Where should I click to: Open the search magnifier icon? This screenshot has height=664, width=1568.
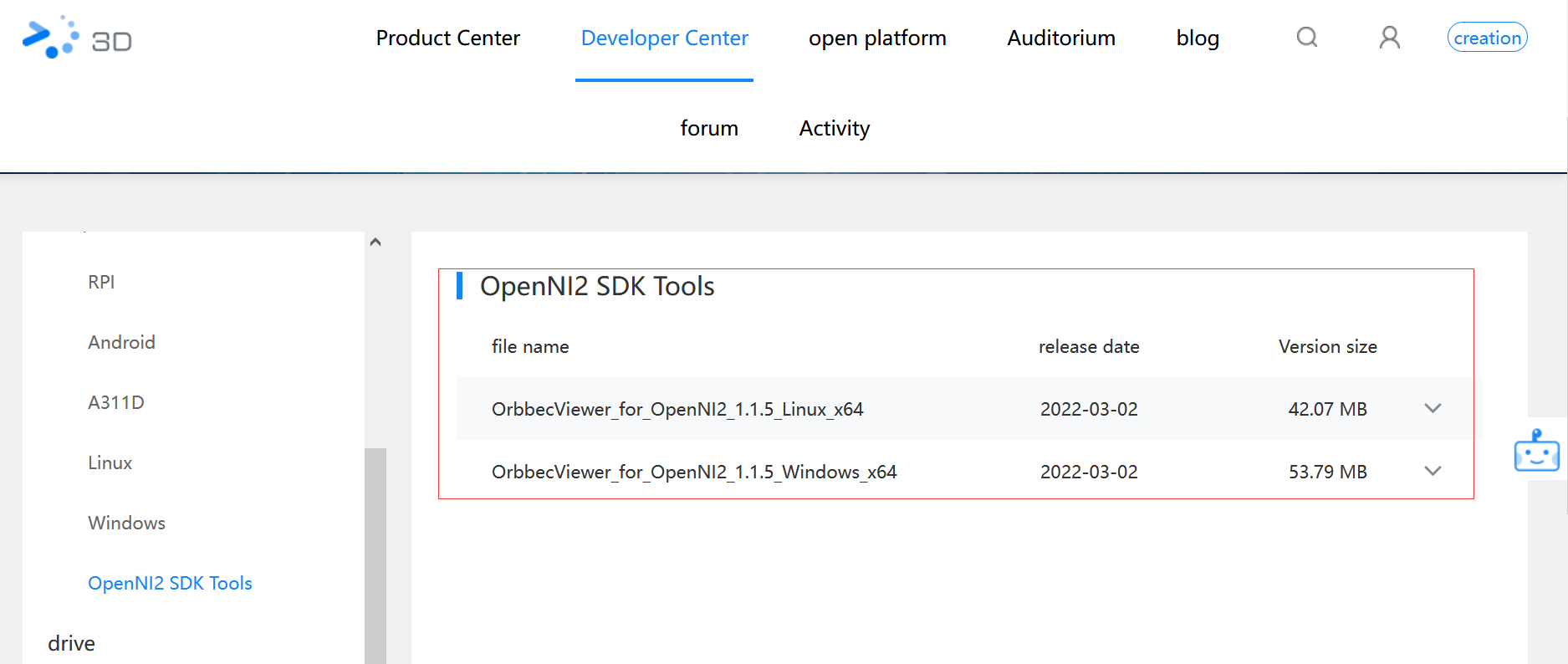point(1307,38)
